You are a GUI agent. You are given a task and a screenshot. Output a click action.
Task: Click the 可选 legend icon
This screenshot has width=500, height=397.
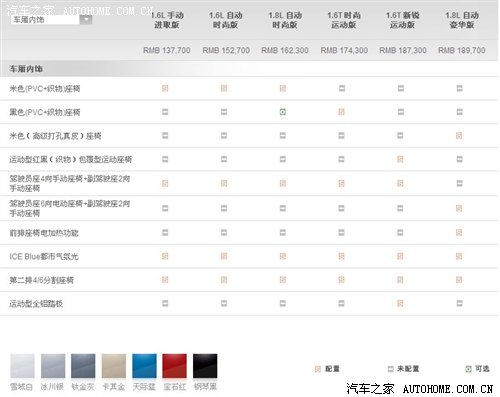click(x=468, y=369)
